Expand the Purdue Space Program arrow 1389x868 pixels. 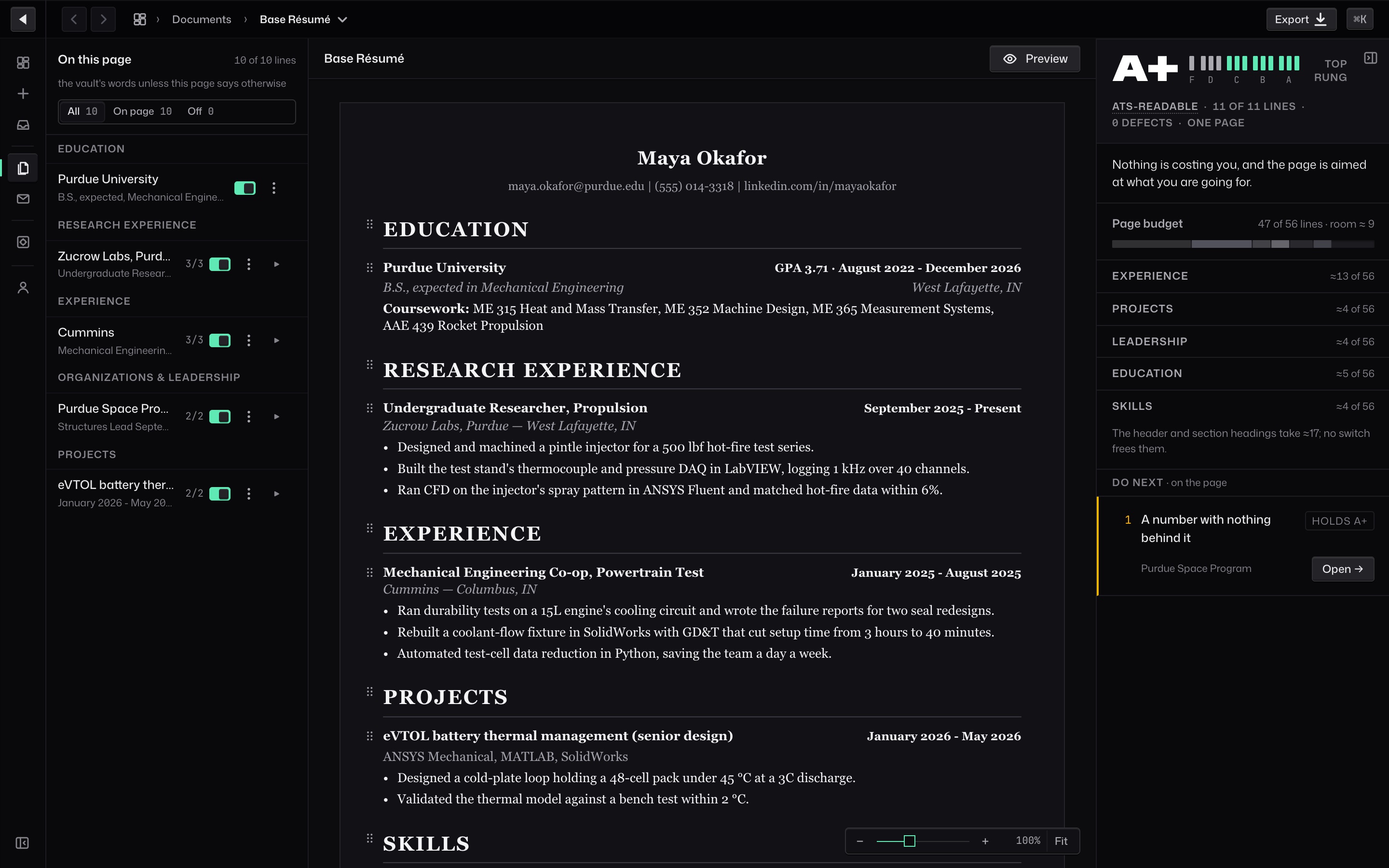pos(277,417)
